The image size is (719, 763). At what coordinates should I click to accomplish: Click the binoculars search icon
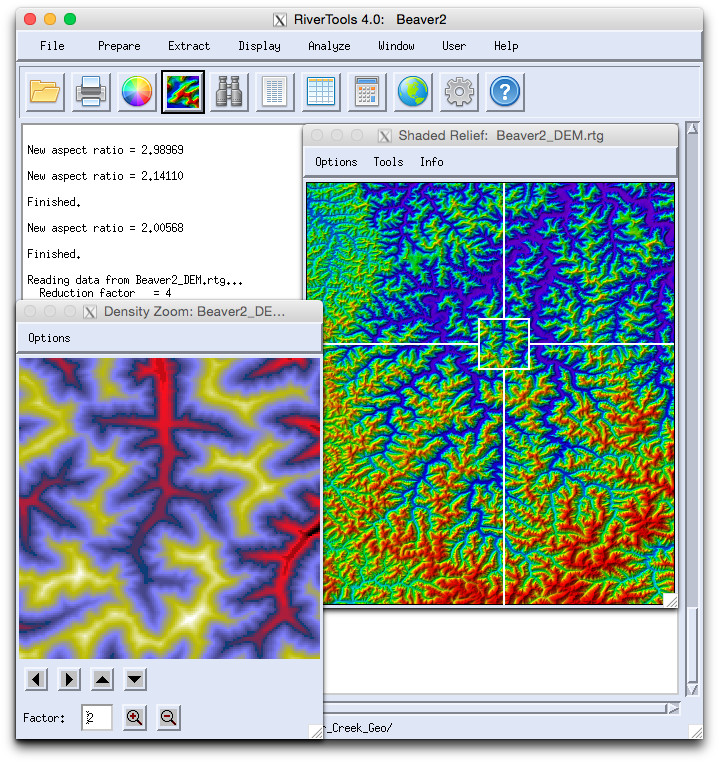click(229, 93)
